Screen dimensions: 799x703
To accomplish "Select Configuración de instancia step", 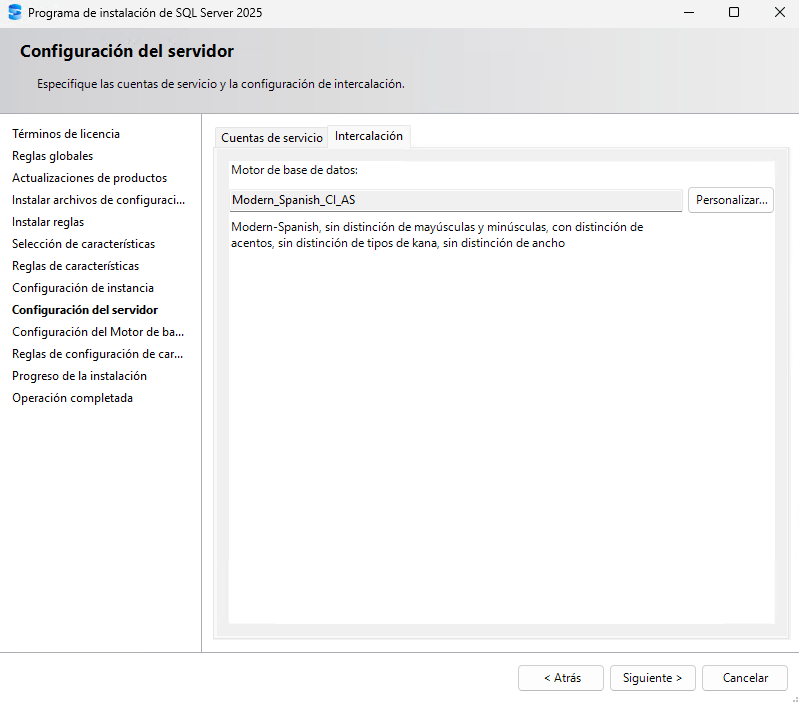I will pyautogui.click(x=83, y=288).
